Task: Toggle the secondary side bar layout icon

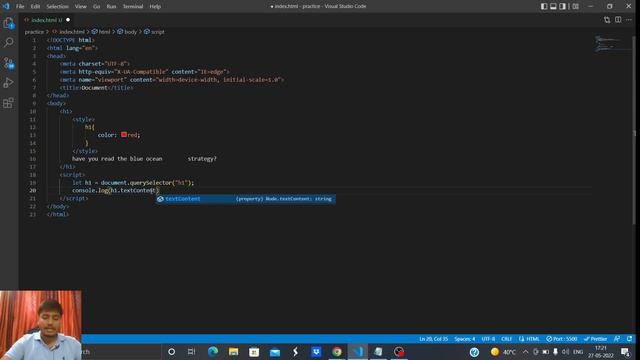Action: pyautogui.click(x=562, y=6)
